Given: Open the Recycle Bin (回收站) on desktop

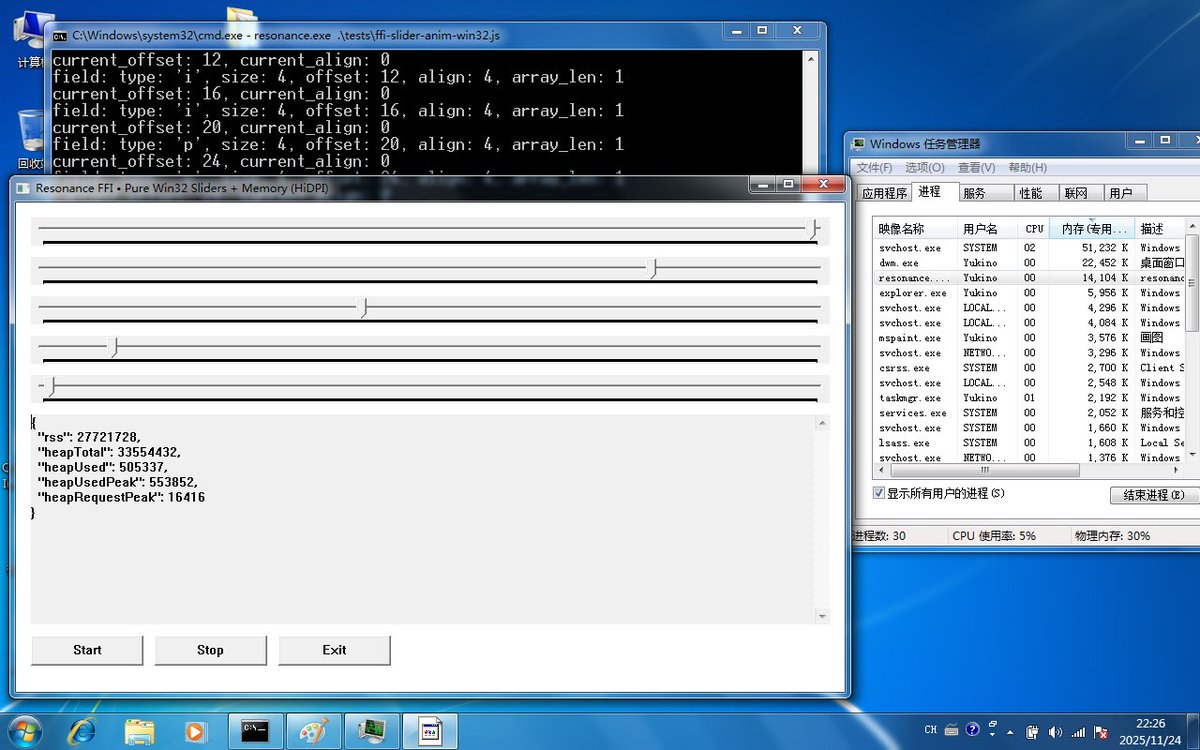Looking at the screenshot, I should point(30,130).
